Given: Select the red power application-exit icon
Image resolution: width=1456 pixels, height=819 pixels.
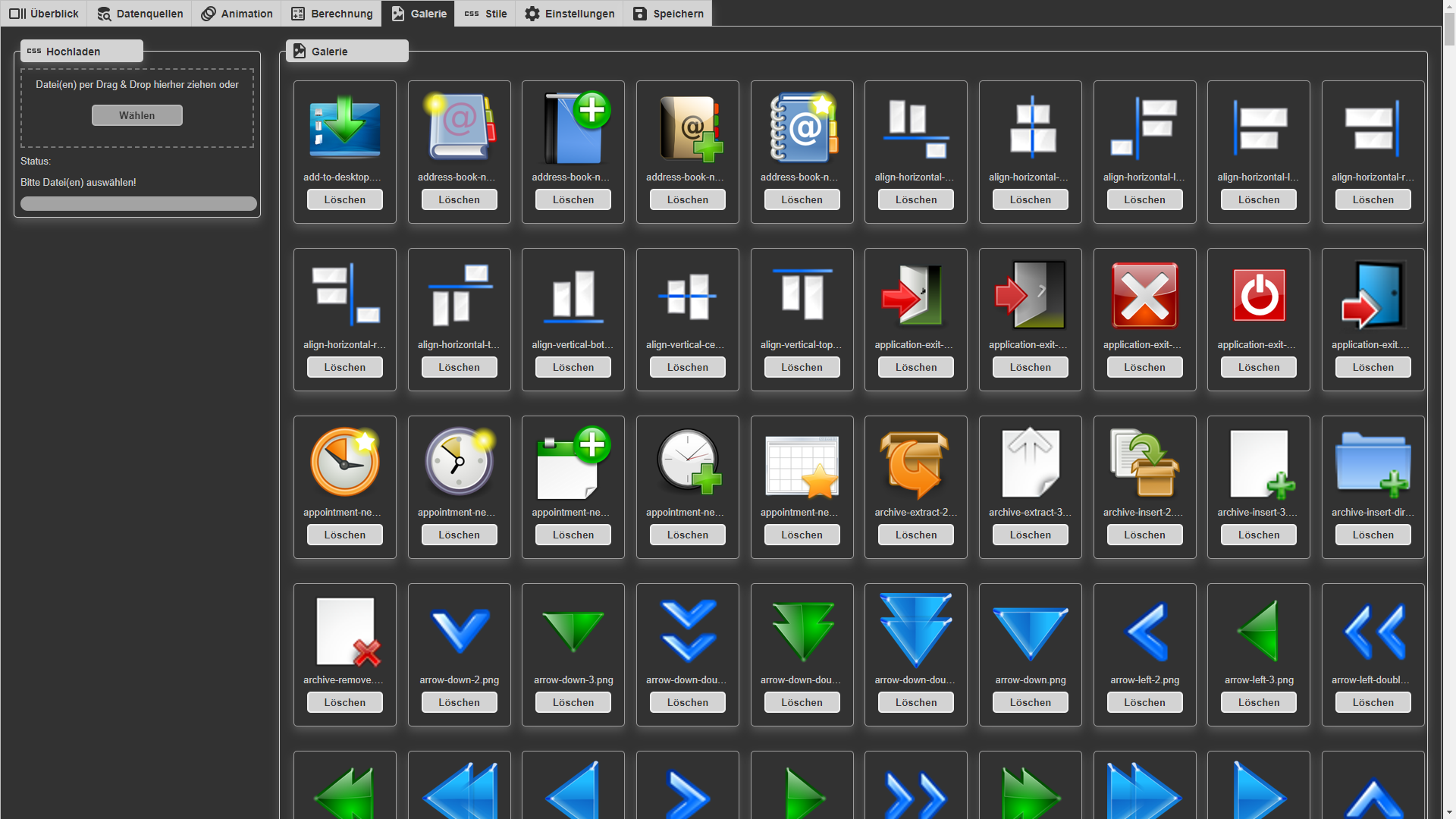Looking at the screenshot, I should point(1259,295).
